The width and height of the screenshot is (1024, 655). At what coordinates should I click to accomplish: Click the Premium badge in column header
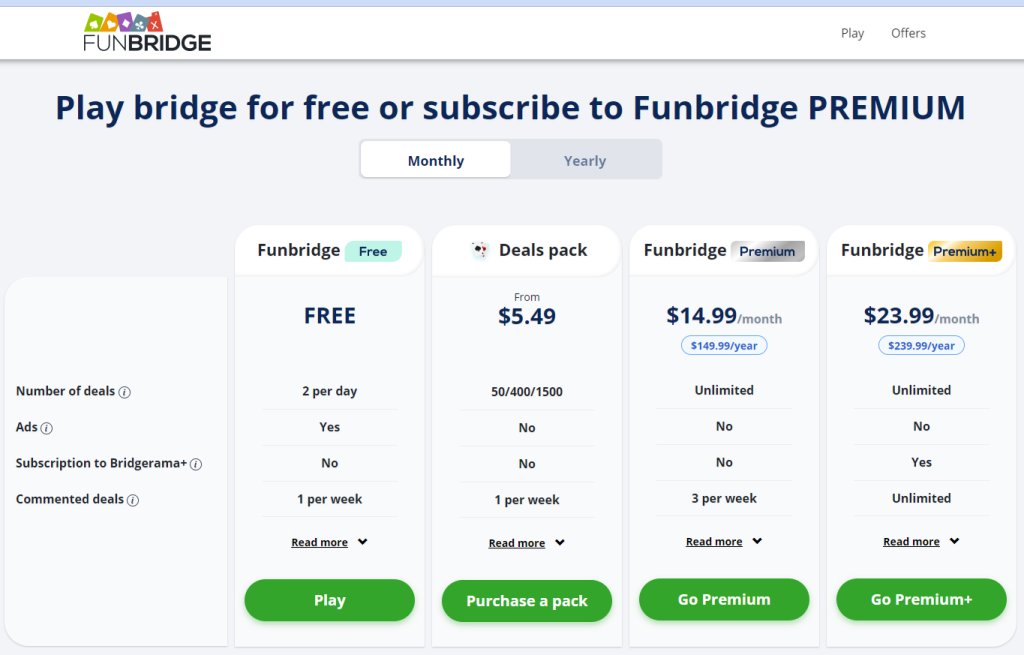767,251
